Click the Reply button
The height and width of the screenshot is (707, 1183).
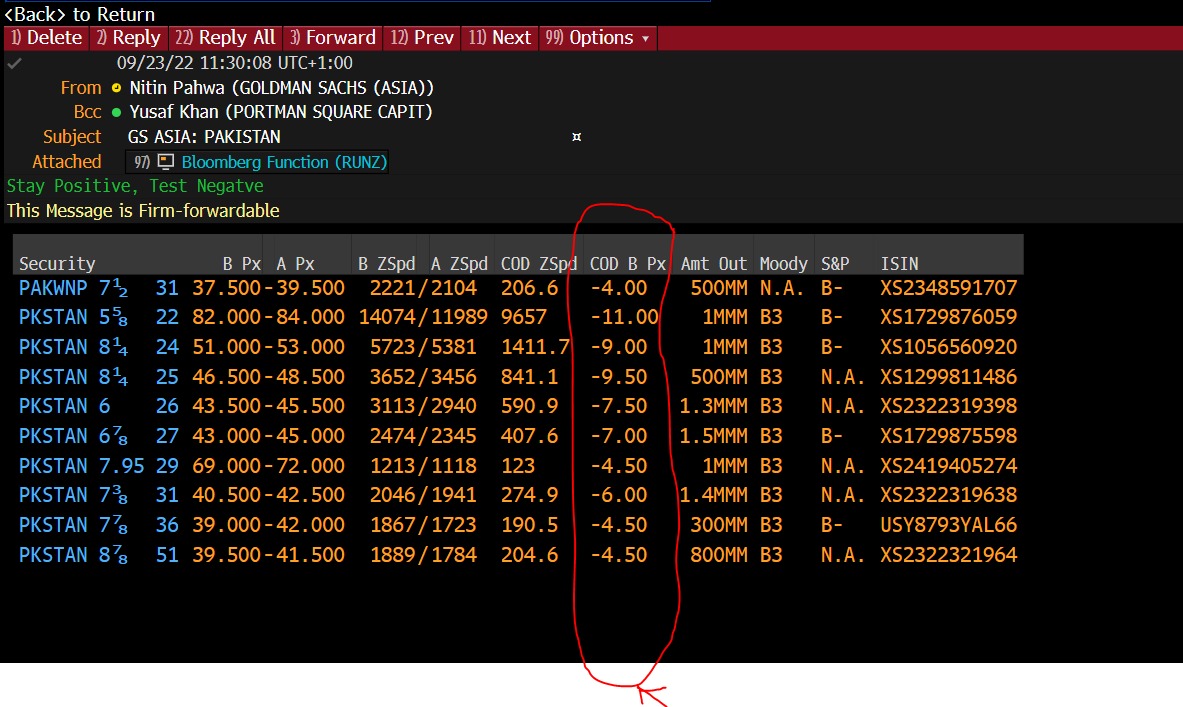point(128,38)
